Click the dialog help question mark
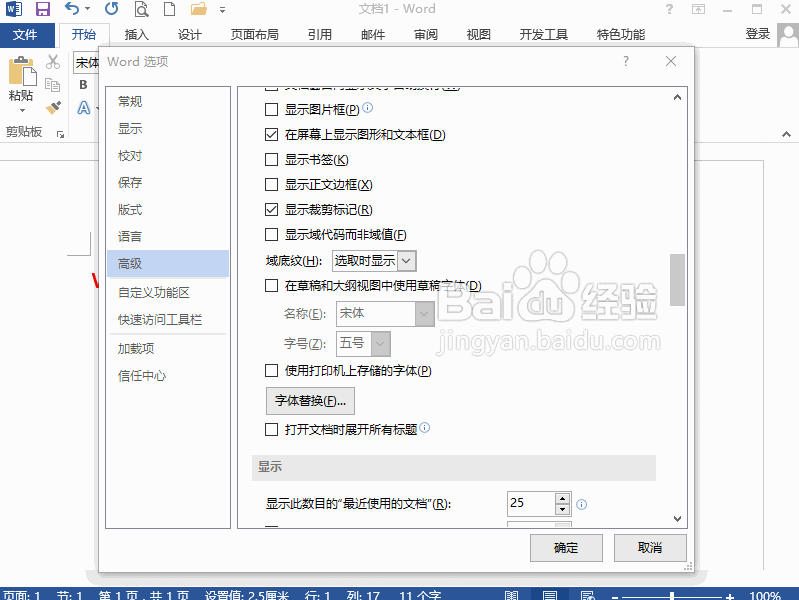 (626, 62)
